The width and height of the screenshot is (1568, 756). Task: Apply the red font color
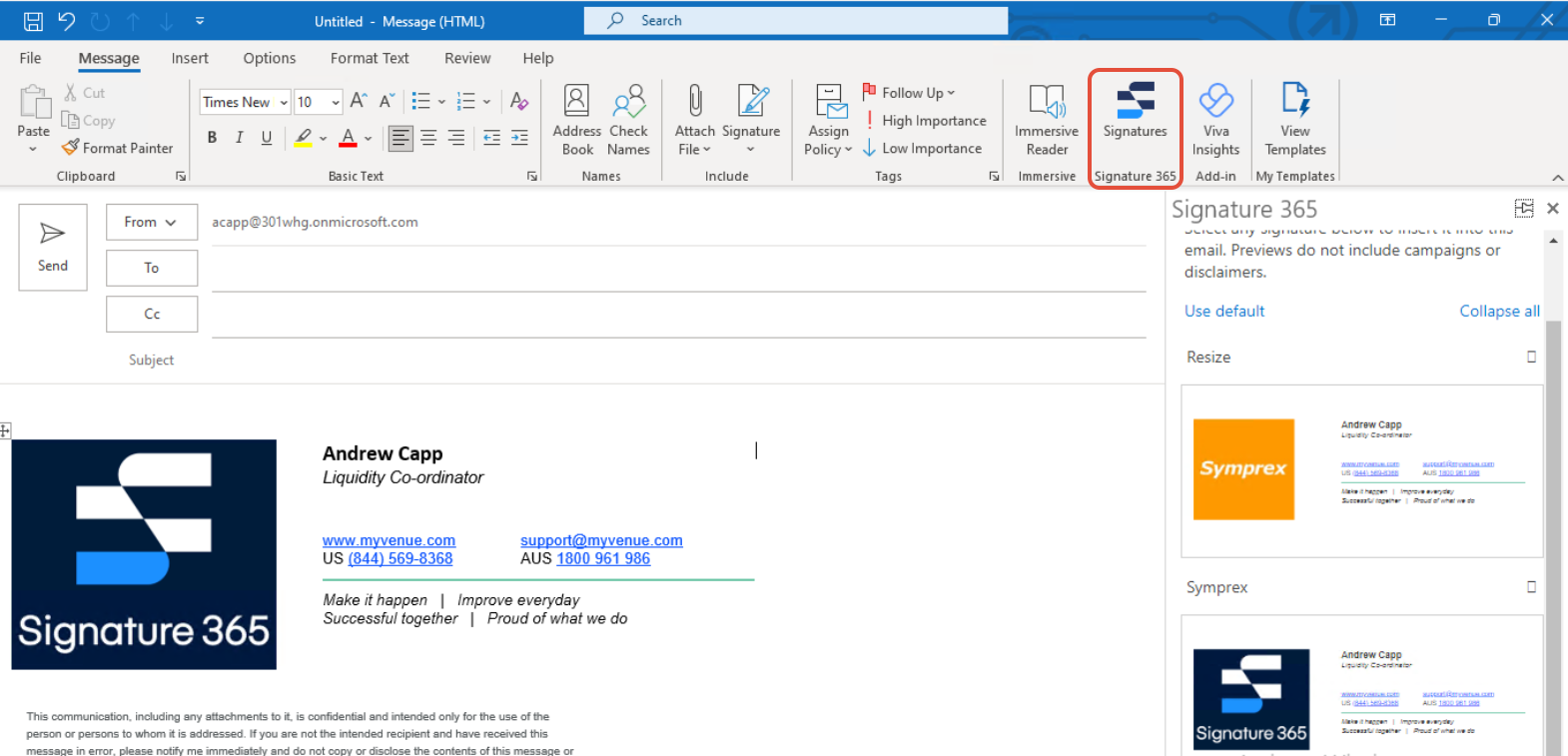(x=348, y=138)
